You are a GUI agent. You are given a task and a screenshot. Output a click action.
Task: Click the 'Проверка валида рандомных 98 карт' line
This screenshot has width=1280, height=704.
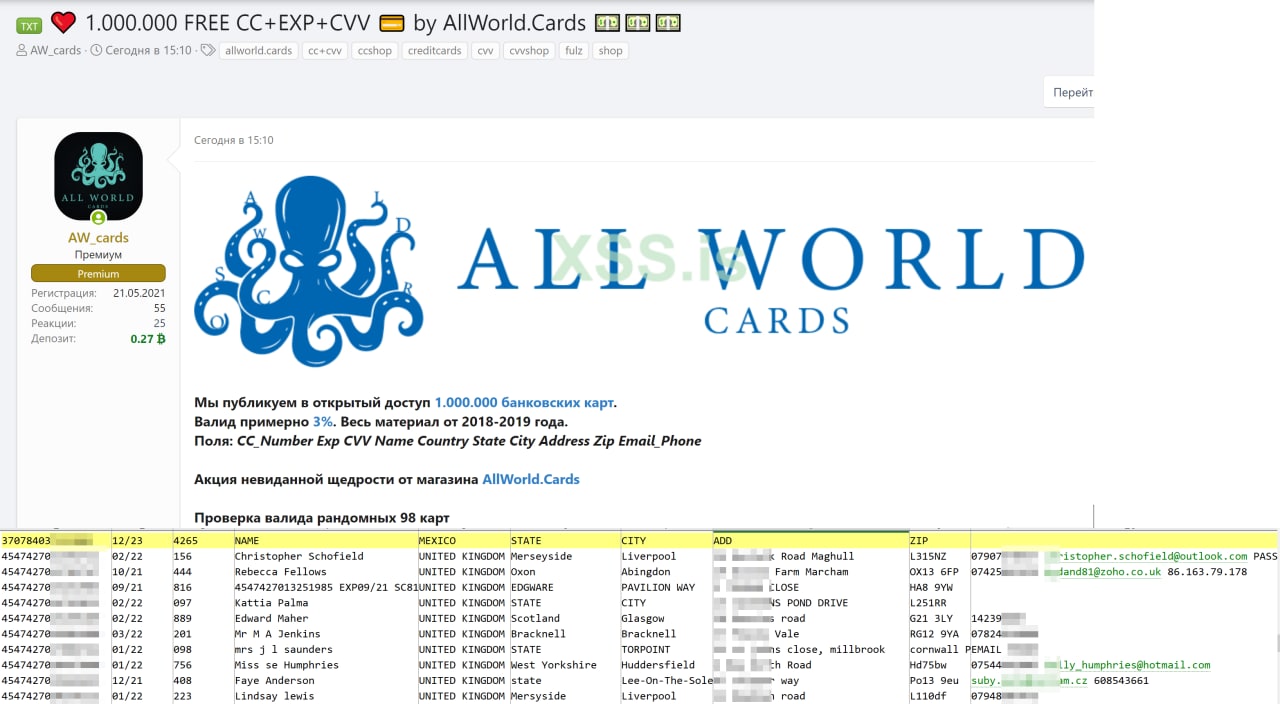pyautogui.click(x=322, y=518)
